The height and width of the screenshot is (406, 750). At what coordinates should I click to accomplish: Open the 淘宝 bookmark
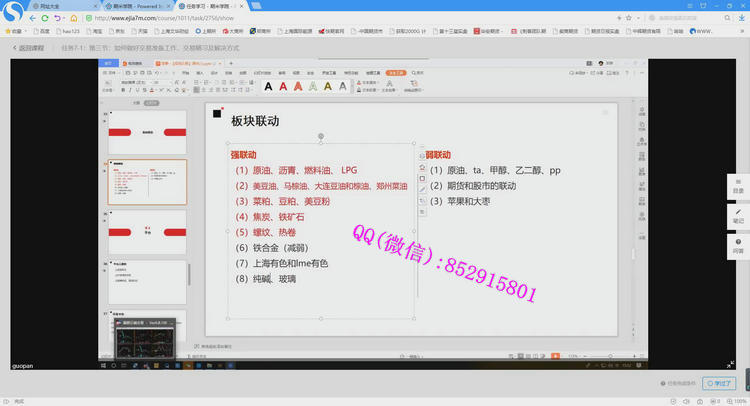click(x=97, y=31)
